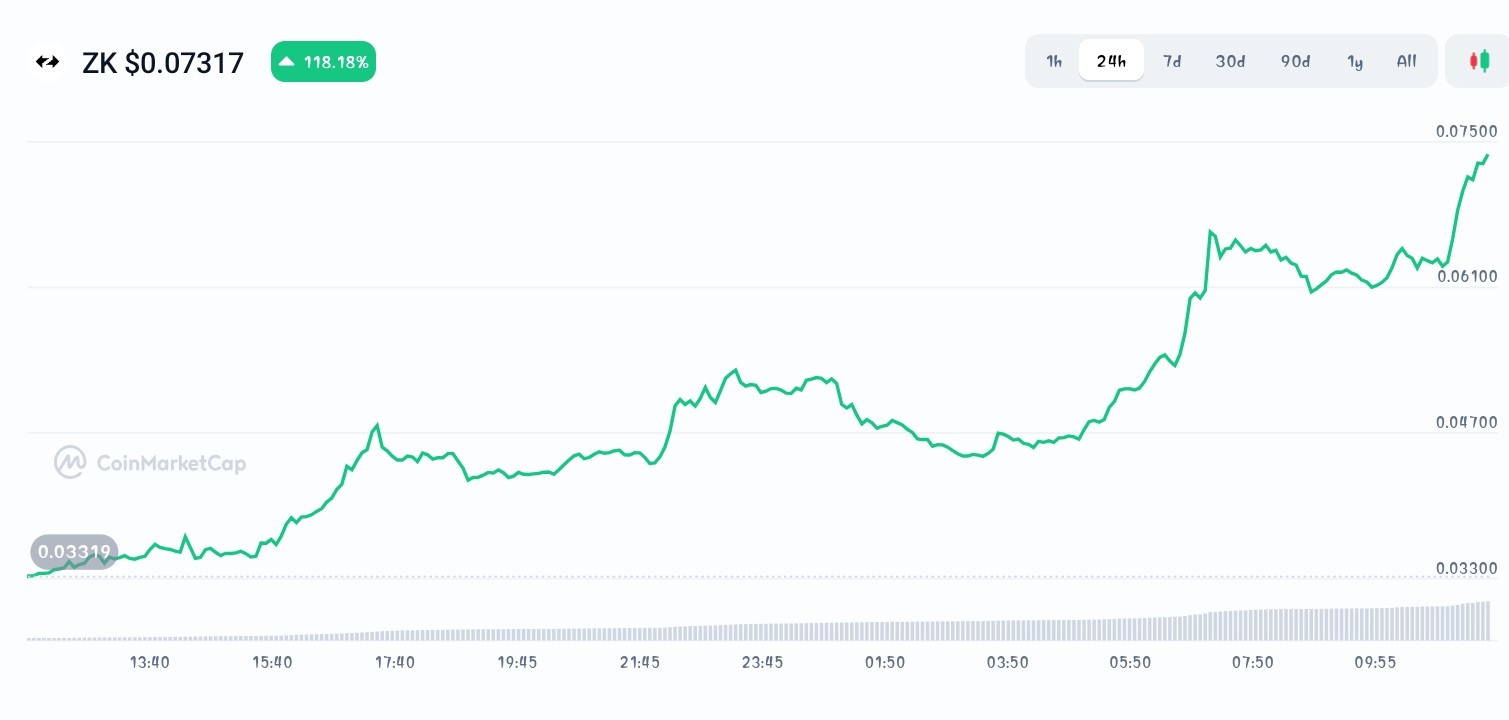Select the 7d time range tab
This screenshot has width=1509, height=720.
point(1172,61)
